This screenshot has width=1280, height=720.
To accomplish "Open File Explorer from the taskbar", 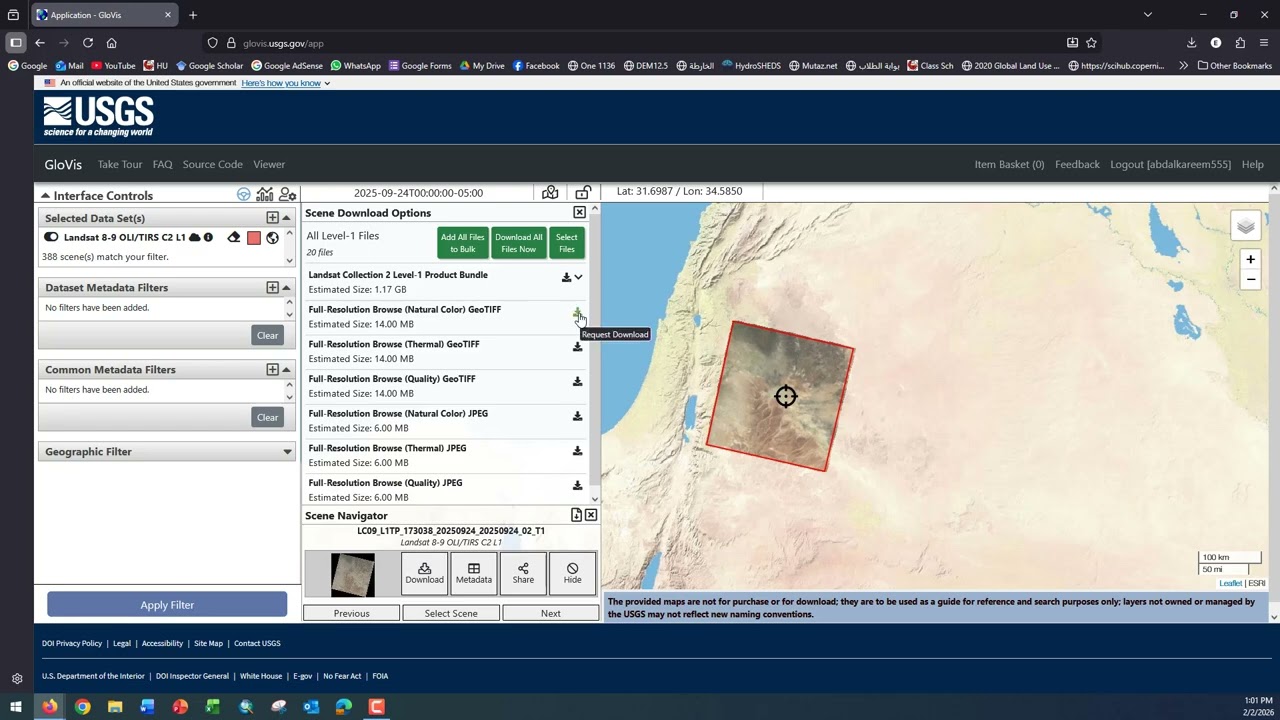I will [115, 707].
